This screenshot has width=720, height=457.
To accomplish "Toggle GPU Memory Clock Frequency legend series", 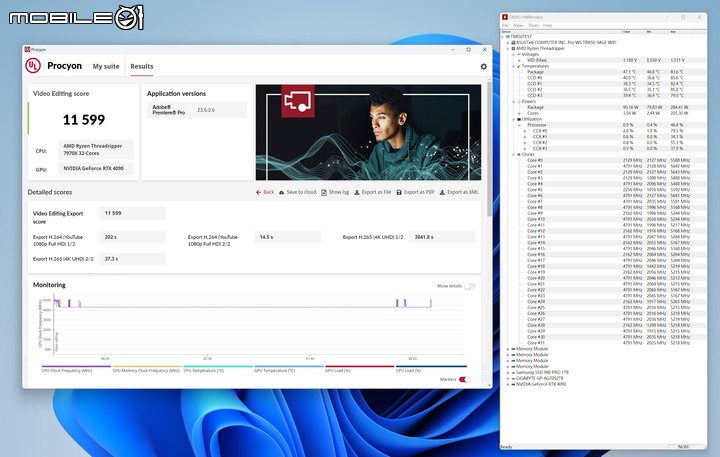I will point(147,369).
